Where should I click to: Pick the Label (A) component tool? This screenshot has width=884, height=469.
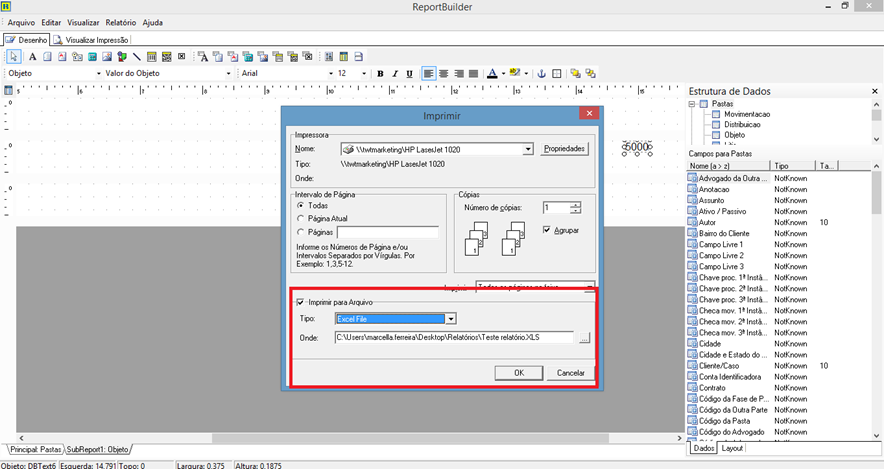(x=32, y=56)
